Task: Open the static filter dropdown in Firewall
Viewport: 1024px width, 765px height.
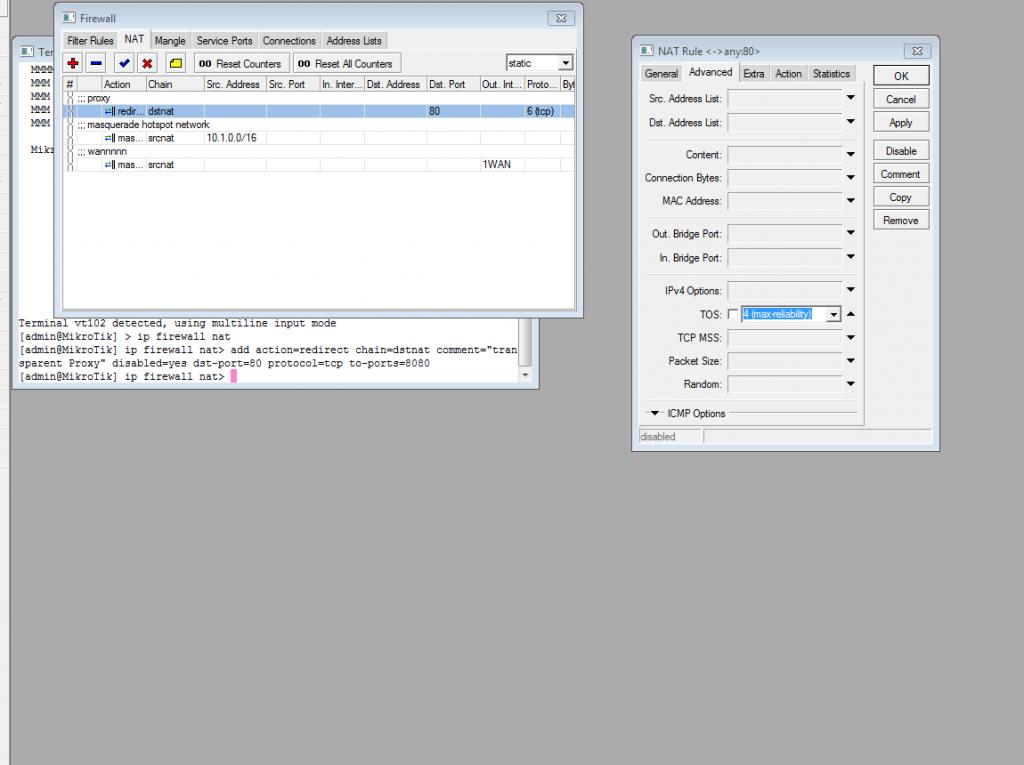Action: (x=565, y=63)
